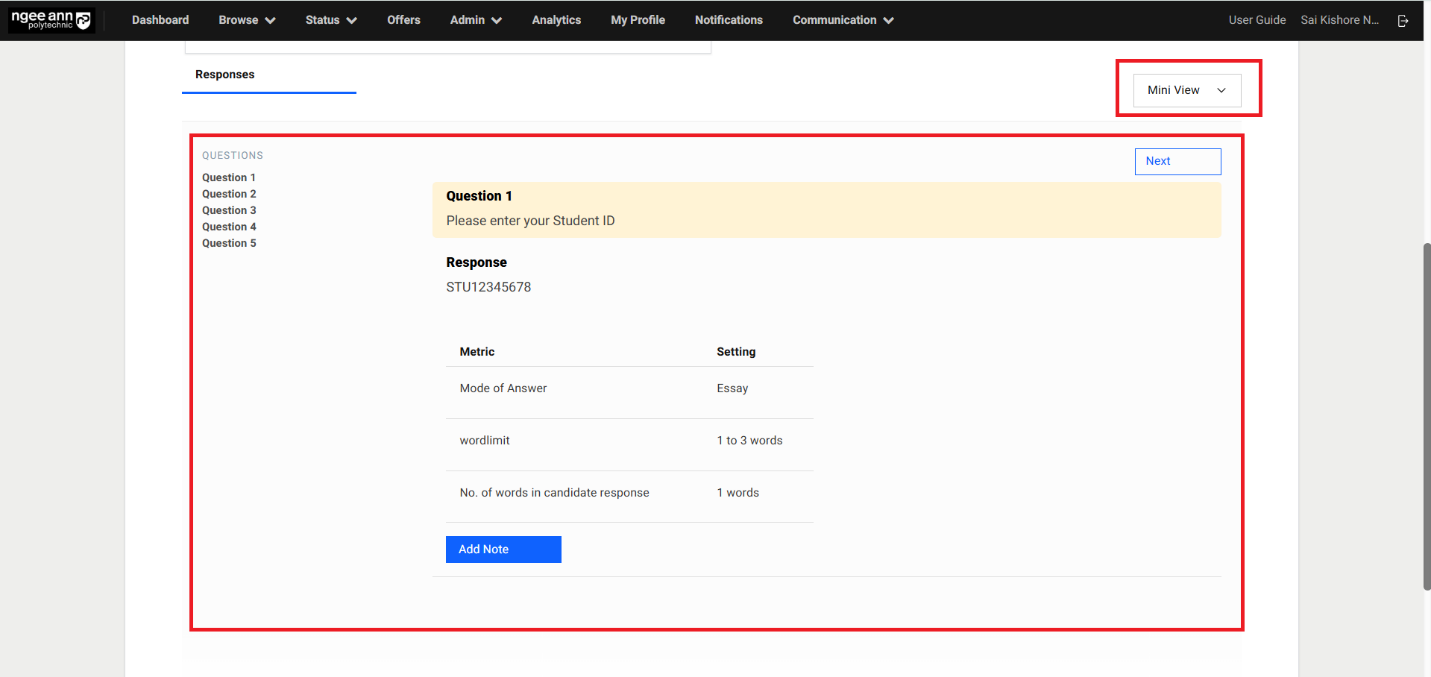1431x677 pixels.
Task: Click the logout icon in top bar
Action: click(x=1403, y=20)
